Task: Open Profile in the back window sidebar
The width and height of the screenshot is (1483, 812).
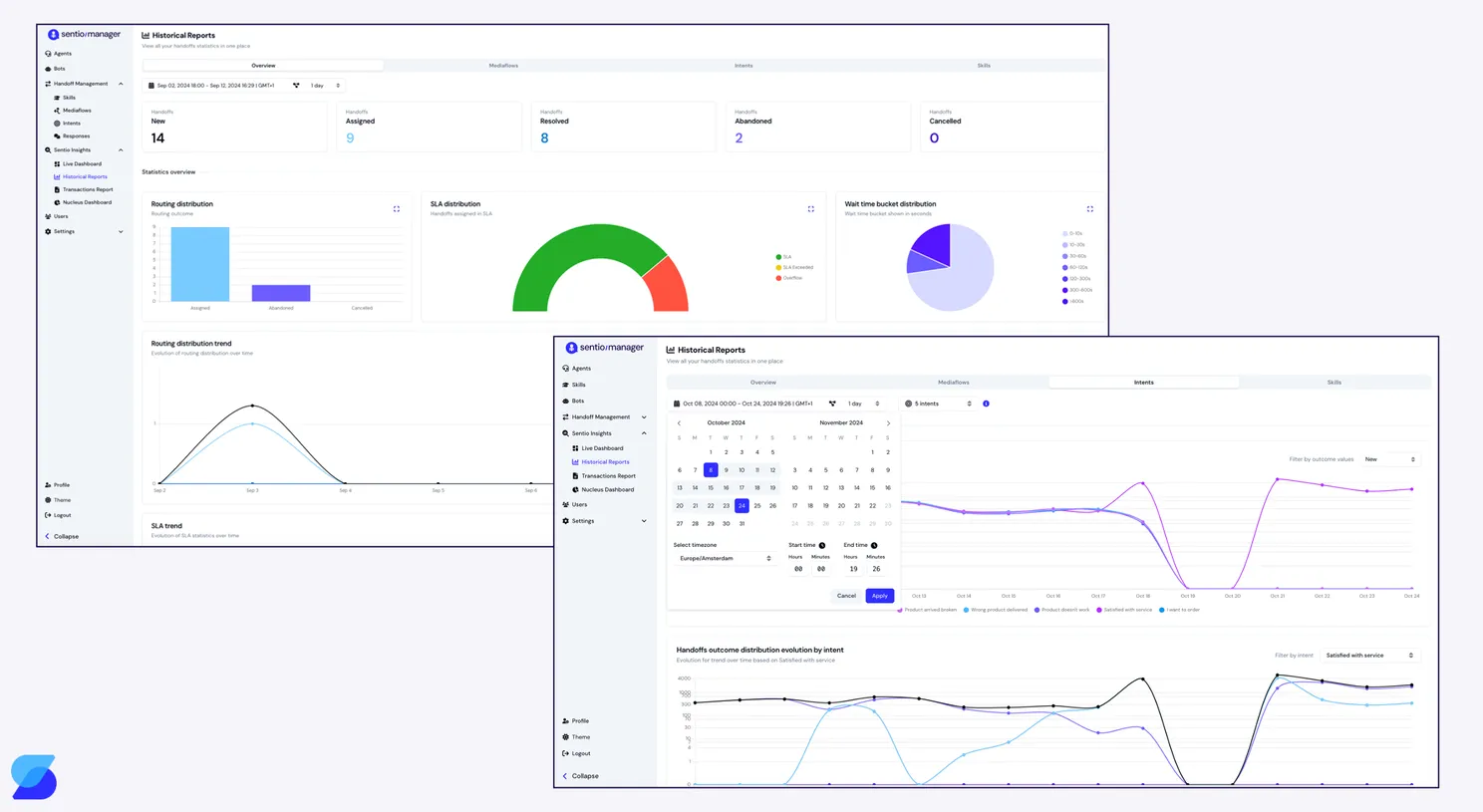Action: point(57,485)
